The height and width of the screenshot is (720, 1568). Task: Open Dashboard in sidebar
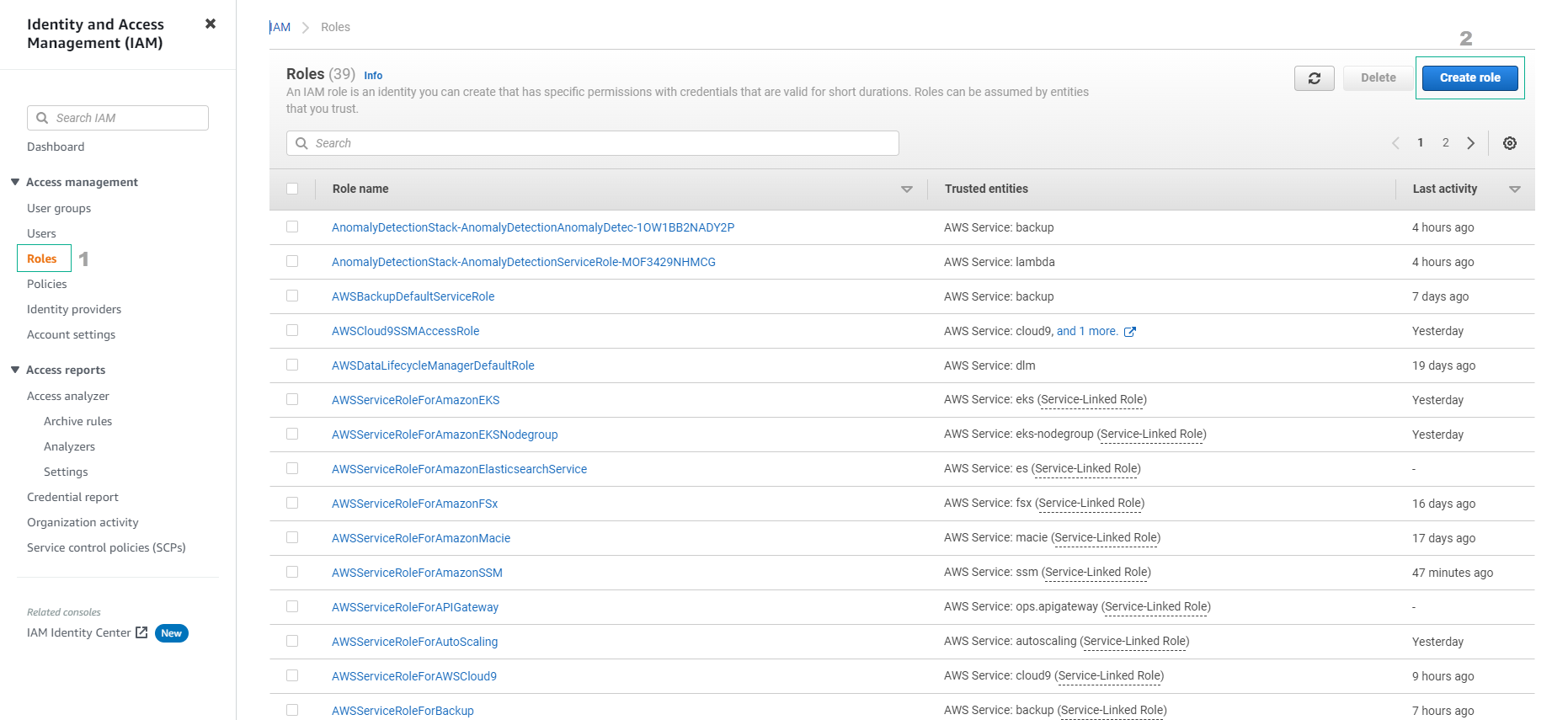pos(56,147)
